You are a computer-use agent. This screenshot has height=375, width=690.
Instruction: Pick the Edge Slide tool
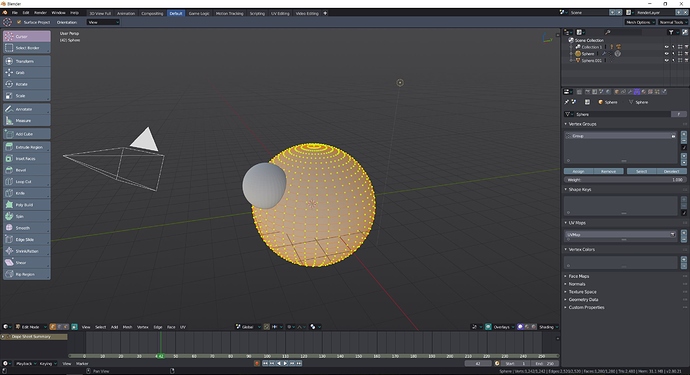(27, 239)
